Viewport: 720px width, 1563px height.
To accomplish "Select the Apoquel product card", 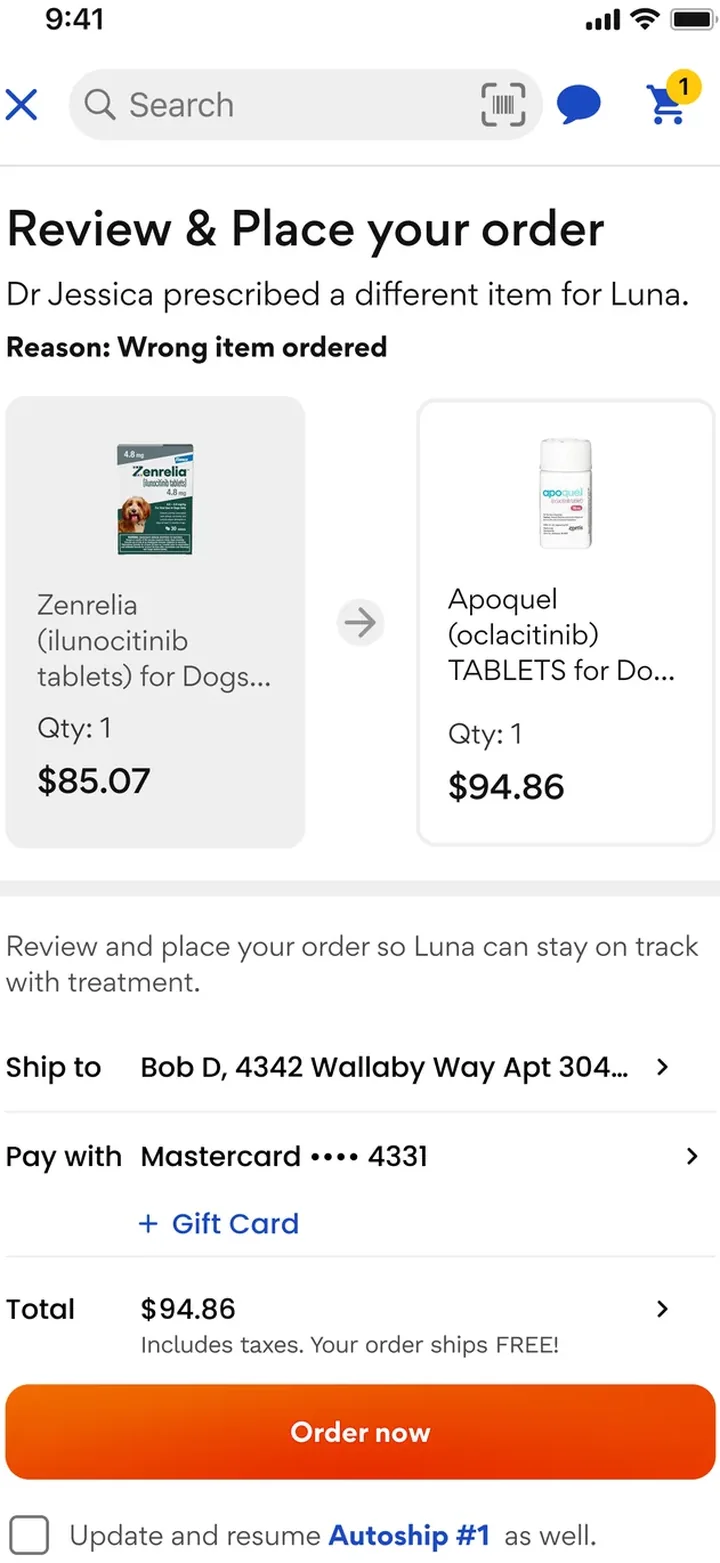I will [566, 622].
